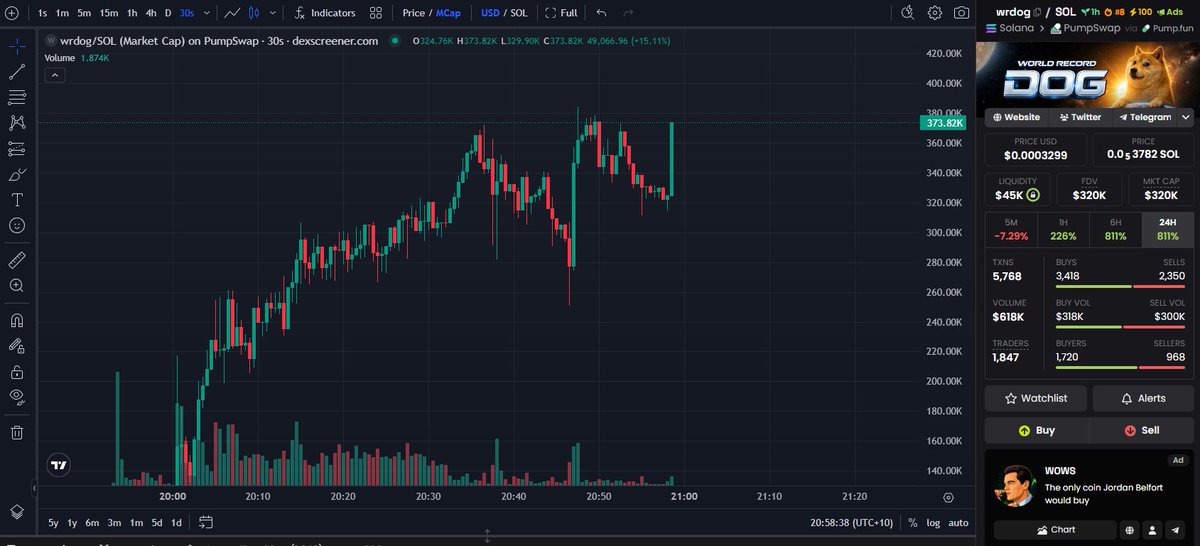Select the text annotation tool
Viewport: 1200px width, 546px height.
click(17, 200)
